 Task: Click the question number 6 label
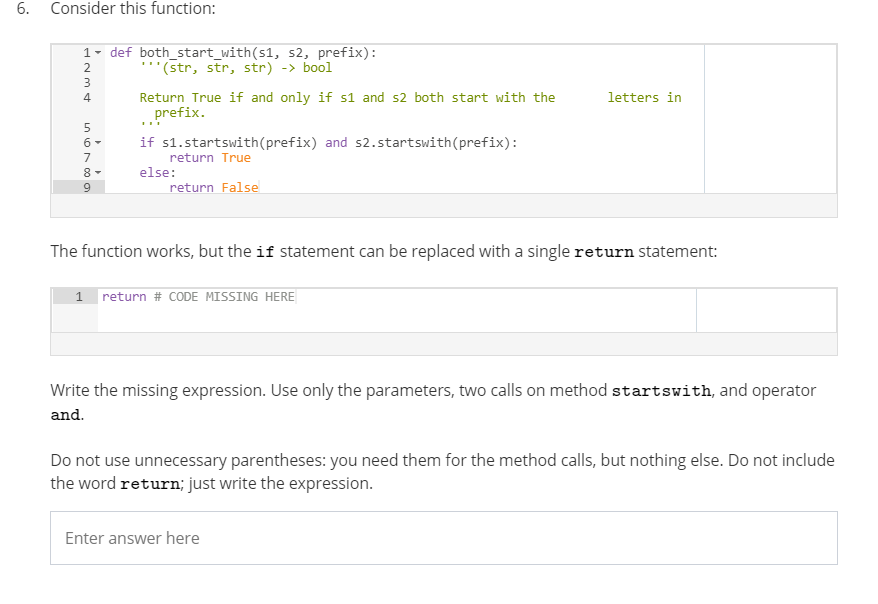pos(20,9)
